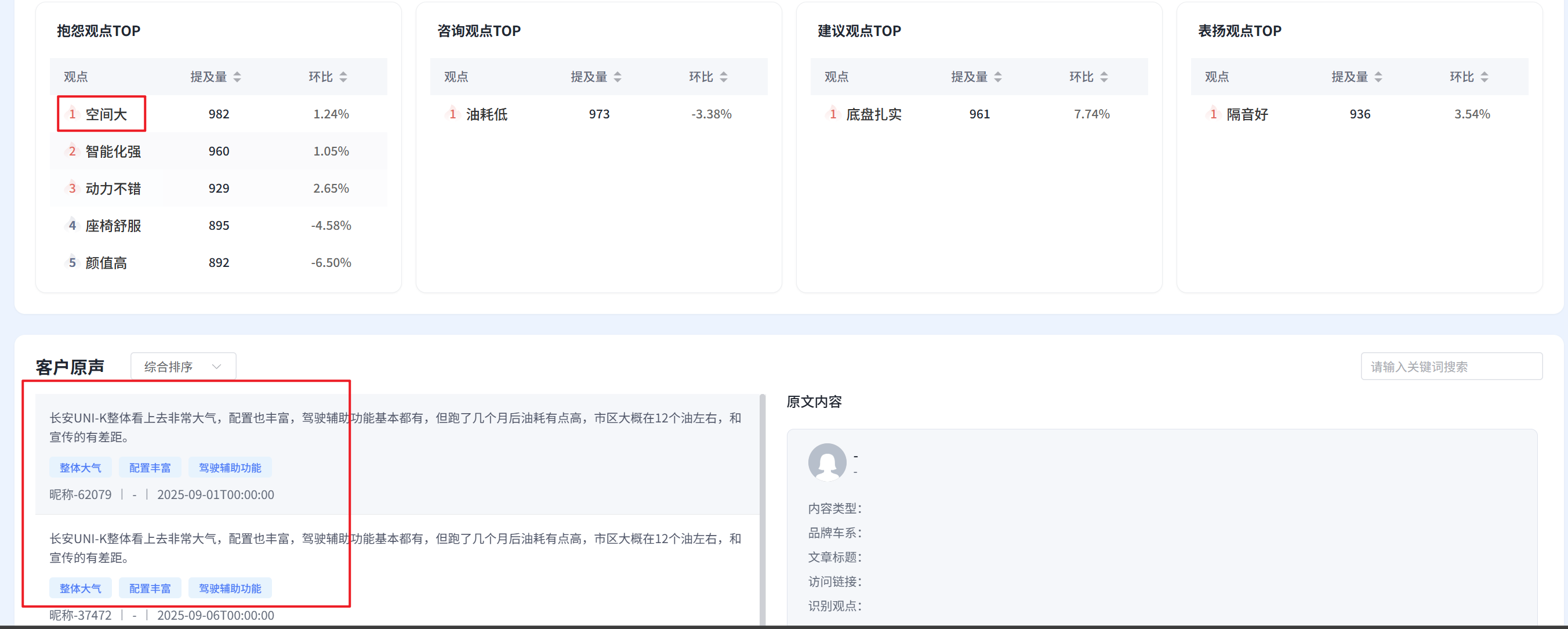Click the 昵称-37472 nickname

[81, 615]
